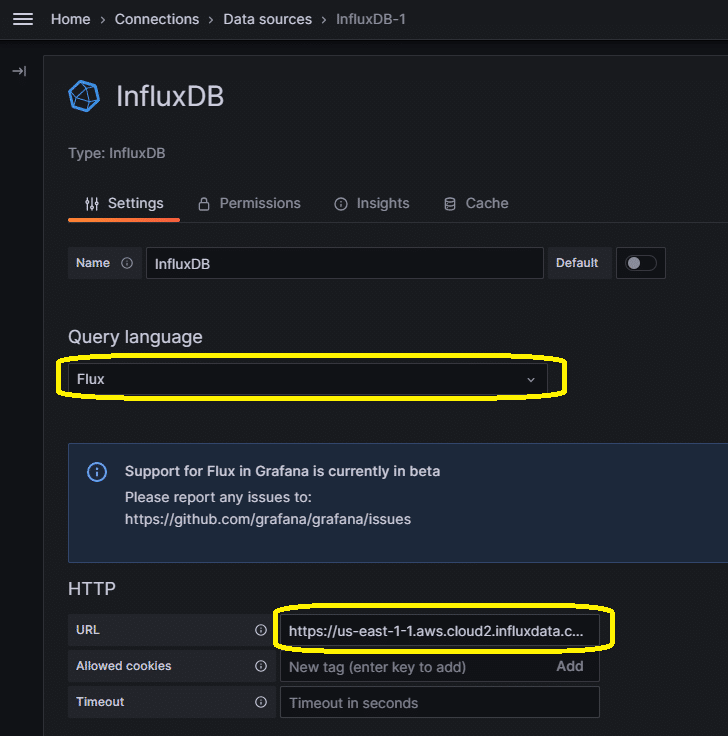The image size is (728, 736).
Task: Click the blue info icon in Flux beta notice
Action: pyautogui.click(x=97, y=472)
